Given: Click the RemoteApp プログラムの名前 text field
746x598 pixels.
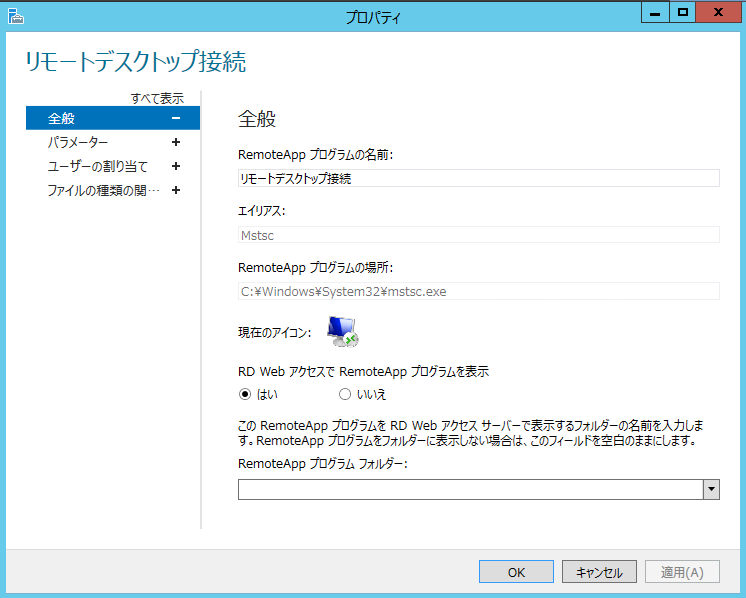Looking at the screenshot, I should pos(479,178).
